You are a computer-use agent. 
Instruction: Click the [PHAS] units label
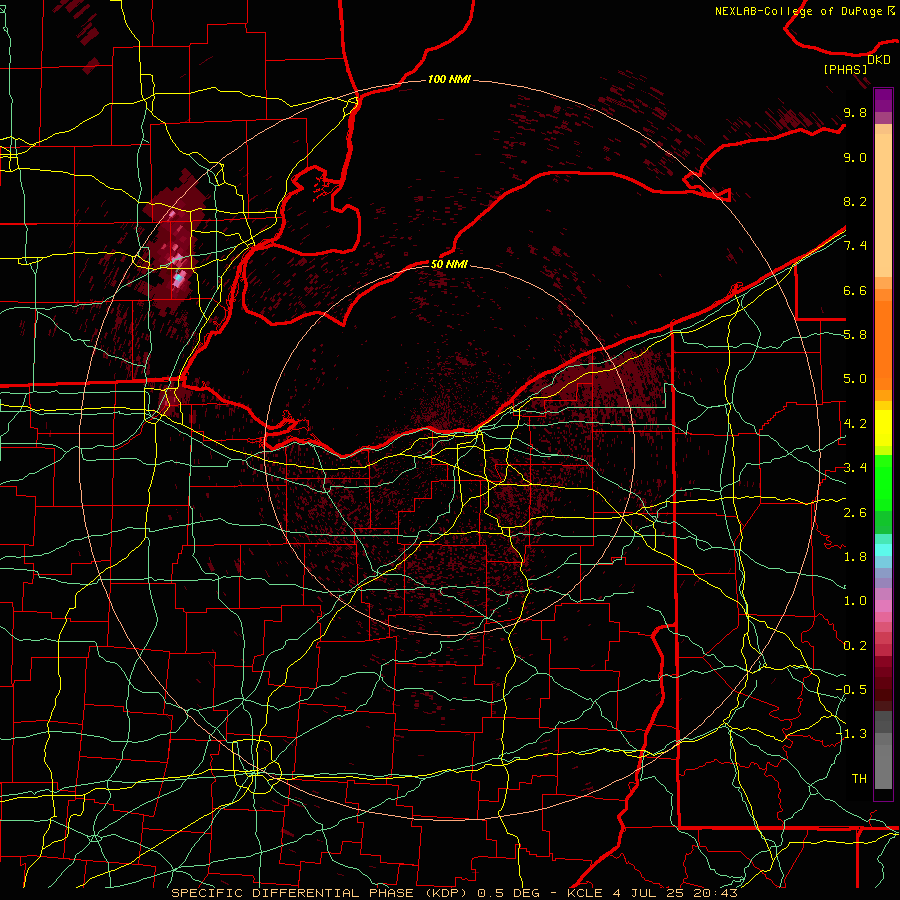[845, 69]
